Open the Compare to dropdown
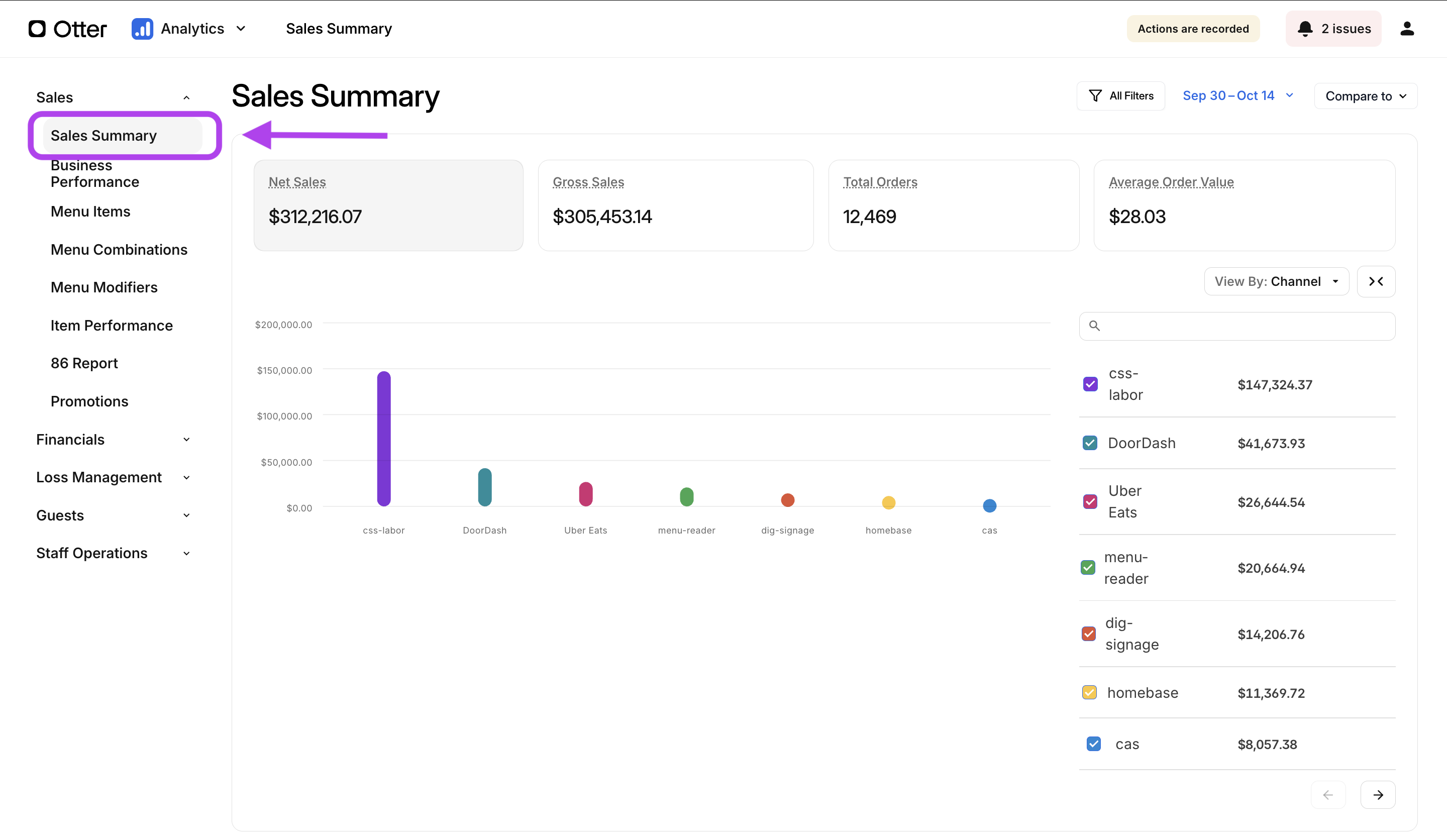1447x840 pixels. pos(1365,96)
